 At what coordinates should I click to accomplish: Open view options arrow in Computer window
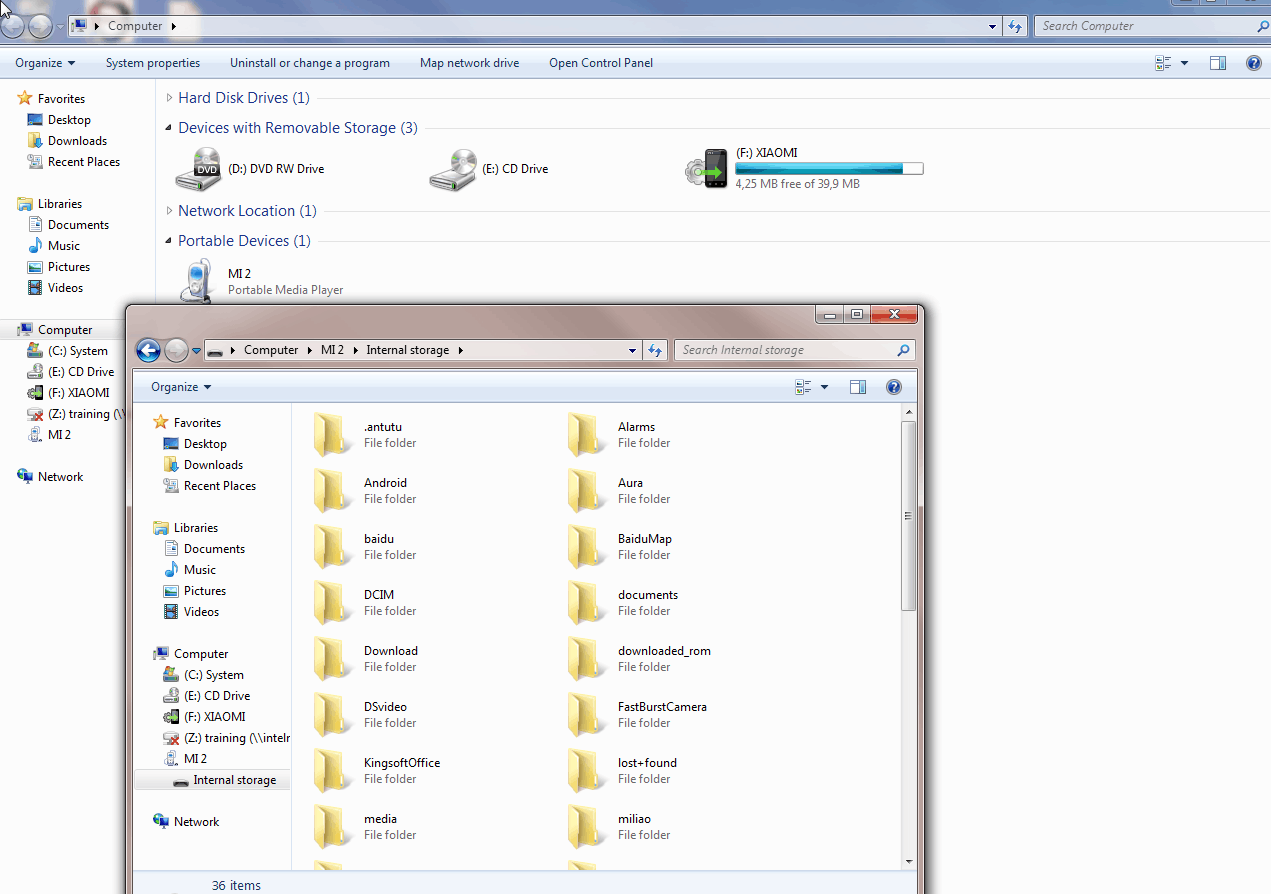coord(1185,63)
